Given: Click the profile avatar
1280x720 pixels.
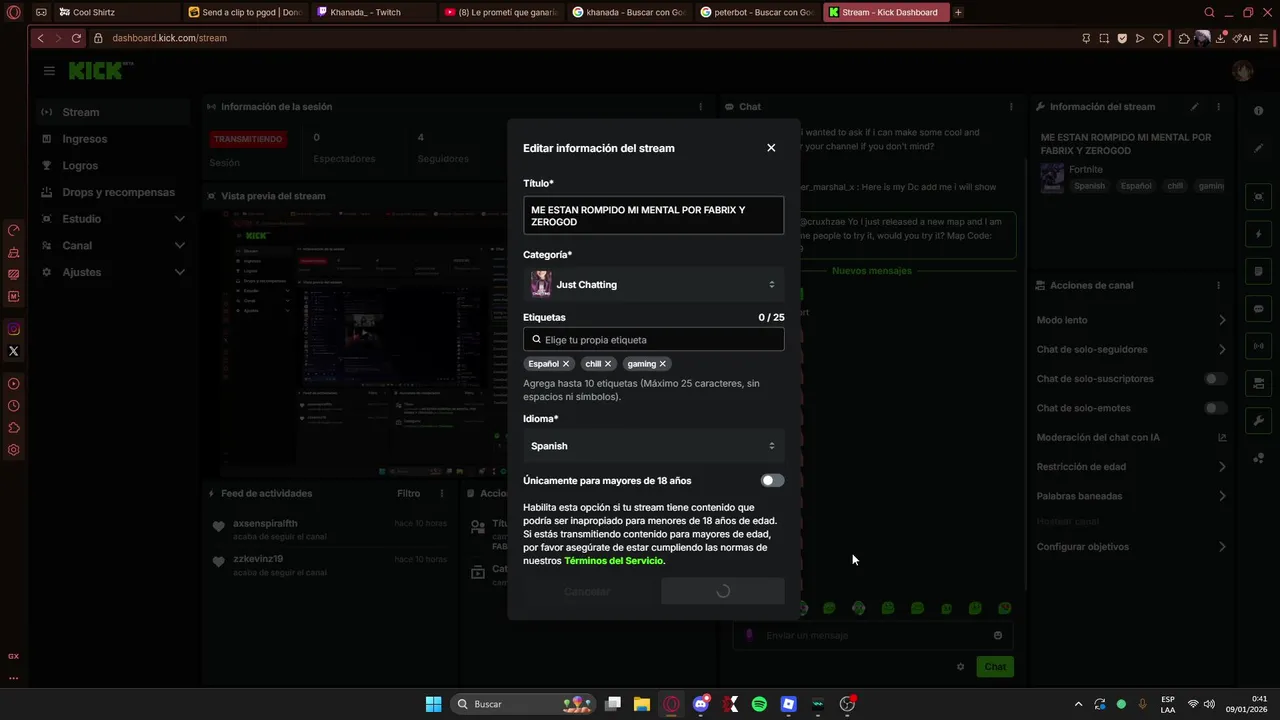Looking at the screenshot, I should pos(1243,71).
